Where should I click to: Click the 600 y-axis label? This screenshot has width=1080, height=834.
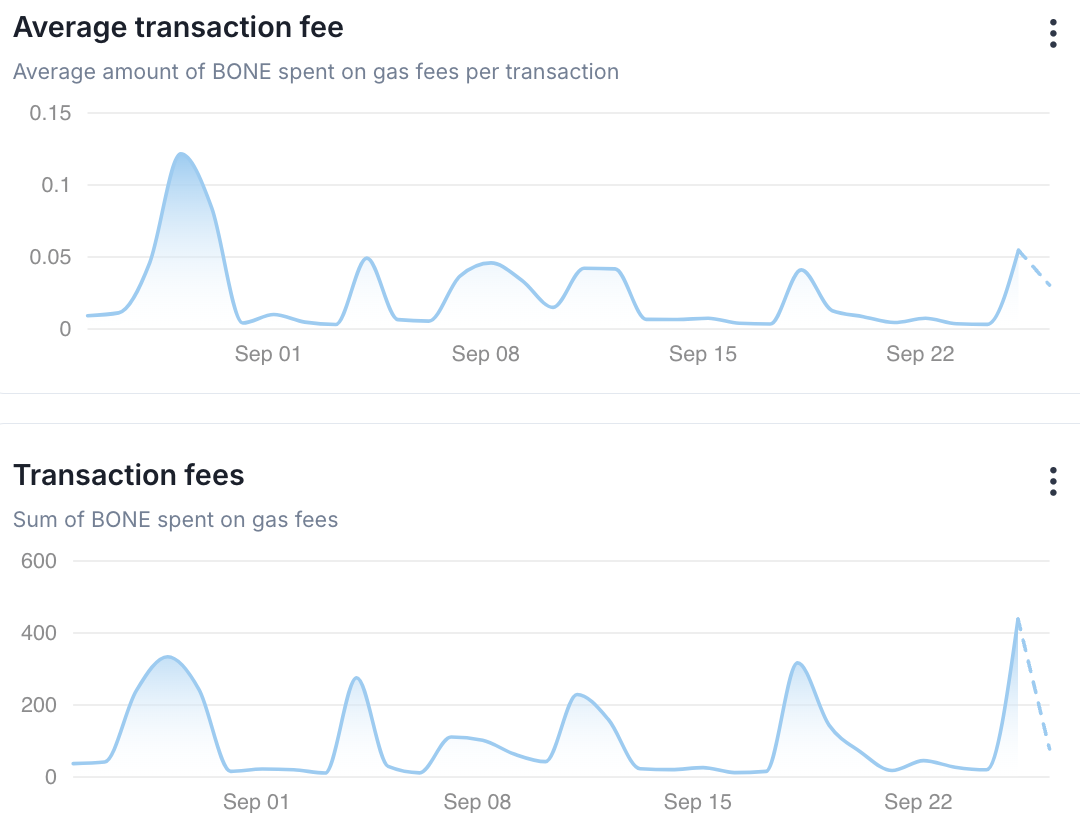pyautogui.click(x=39, y=561)
